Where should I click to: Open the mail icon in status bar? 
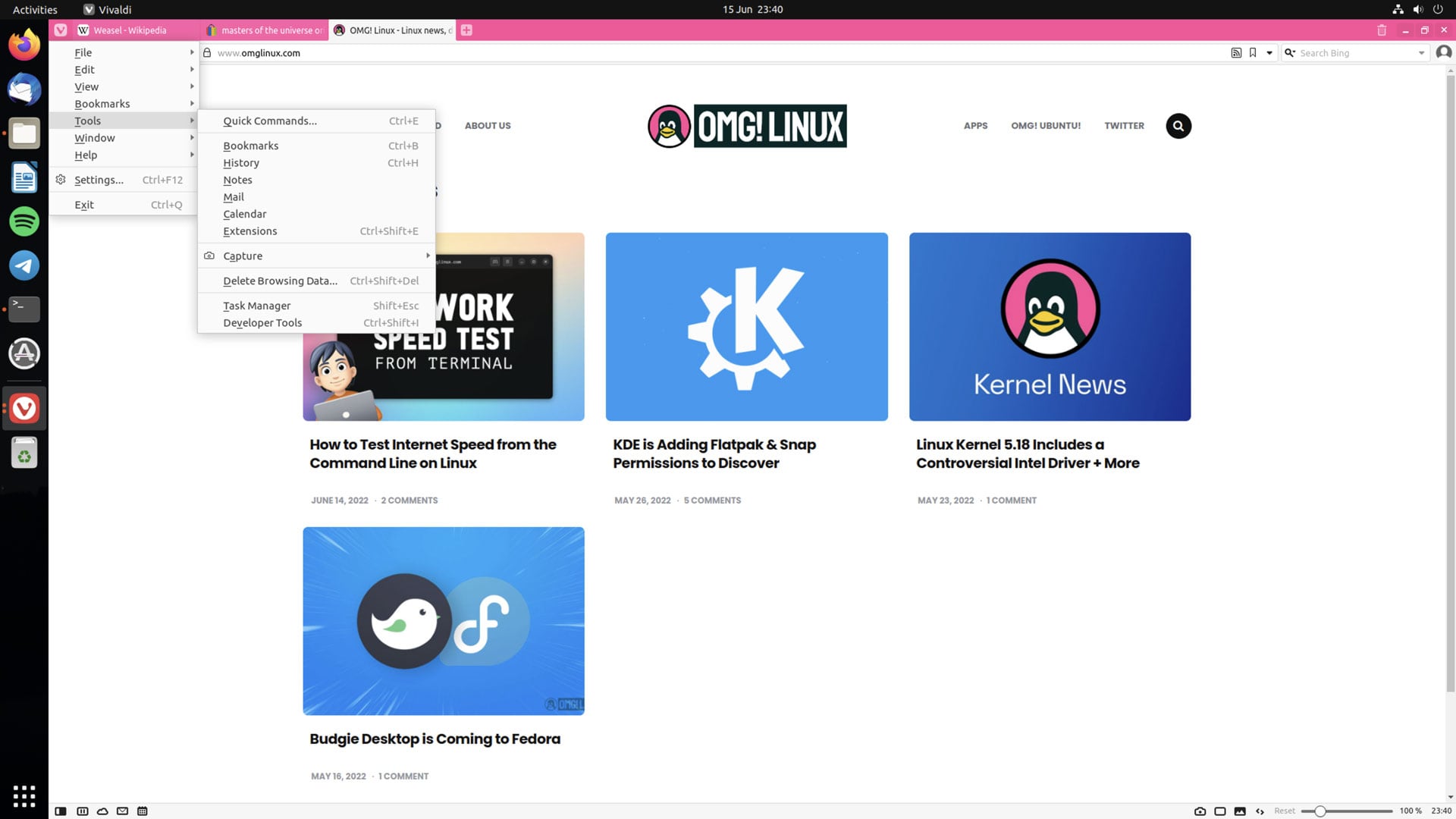coord(122,811)
